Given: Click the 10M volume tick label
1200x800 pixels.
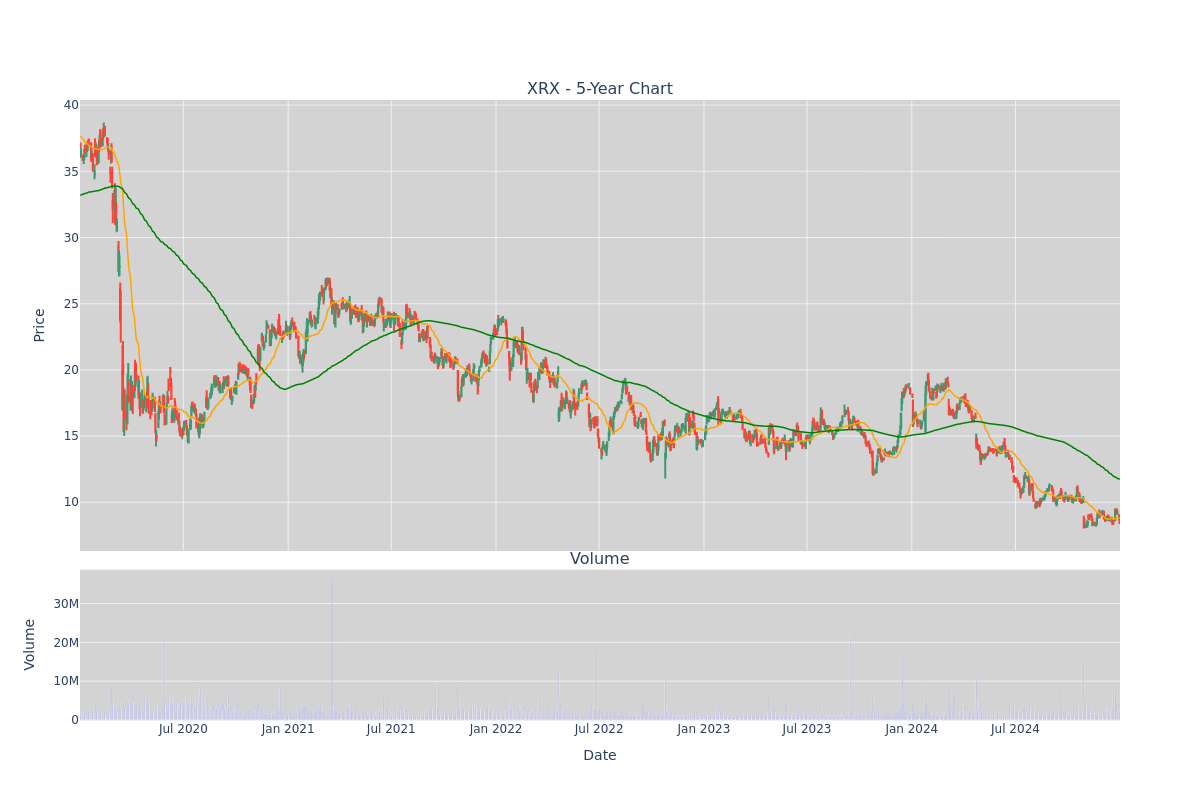Looking at the screenshot, I should [66, 681].
